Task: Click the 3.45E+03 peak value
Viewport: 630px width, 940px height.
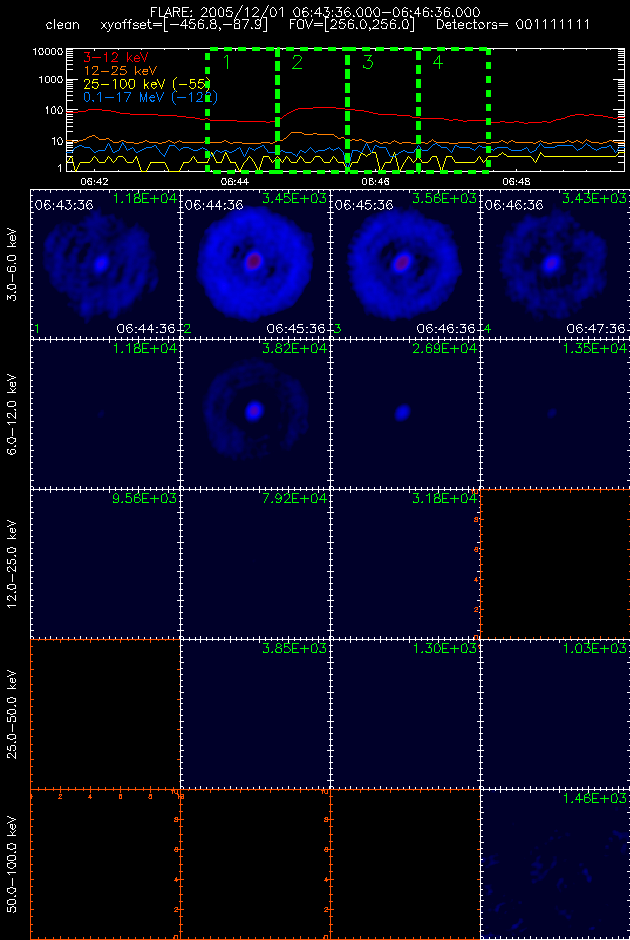Action: click(x=295, y=197)
